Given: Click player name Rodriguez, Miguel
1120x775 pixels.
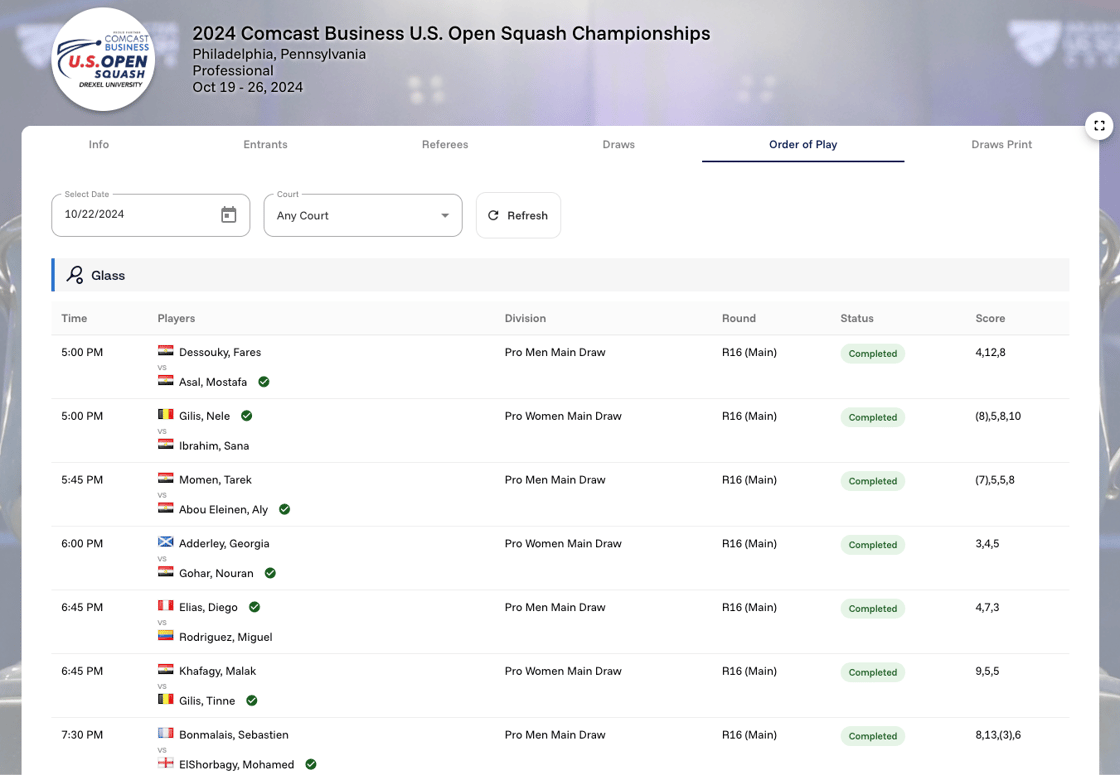Looking at the screenshot, I should 226,637.
